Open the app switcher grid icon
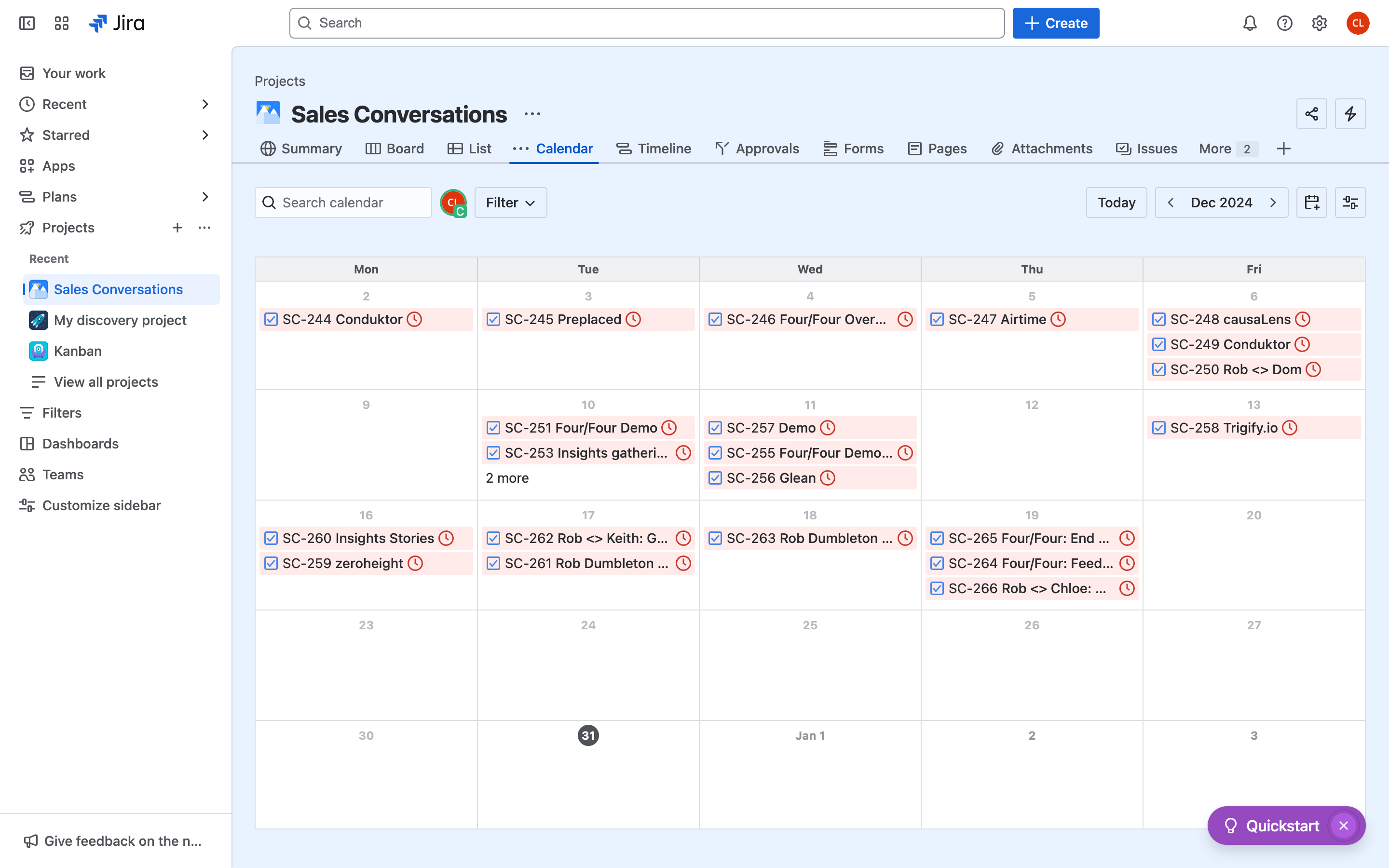The height and width of the screenshot is (868, 1389). tap(61, 23)
